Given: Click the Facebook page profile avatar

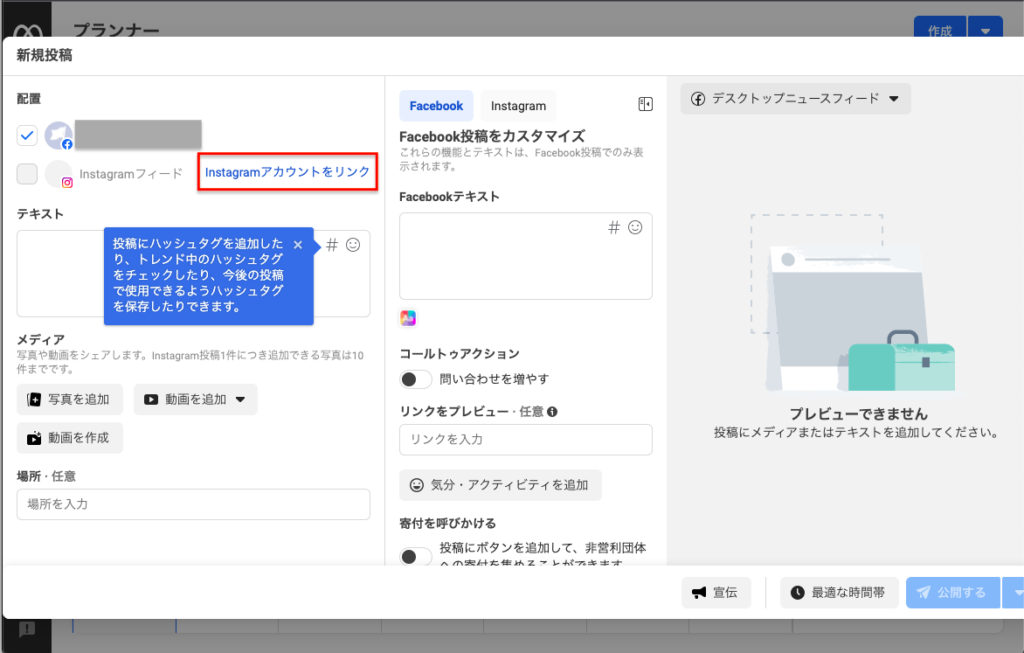Looking at the screenshot, I should tap(59, 135).
